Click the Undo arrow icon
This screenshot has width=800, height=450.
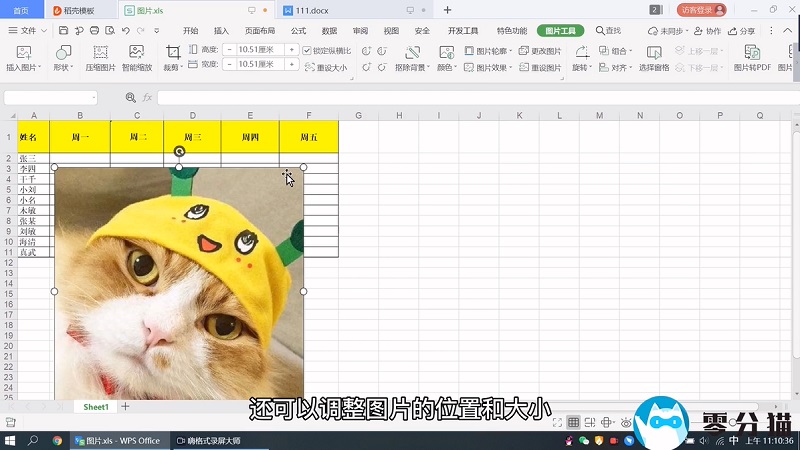tap(126, 31)
